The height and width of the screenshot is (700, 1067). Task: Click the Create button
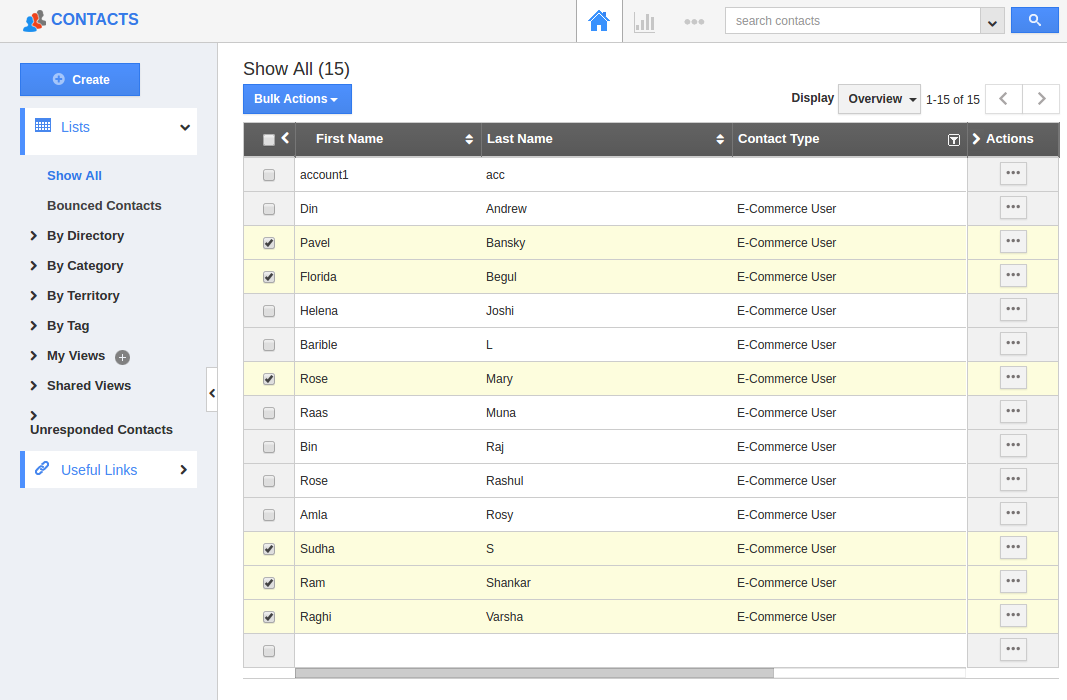(80, 80)
